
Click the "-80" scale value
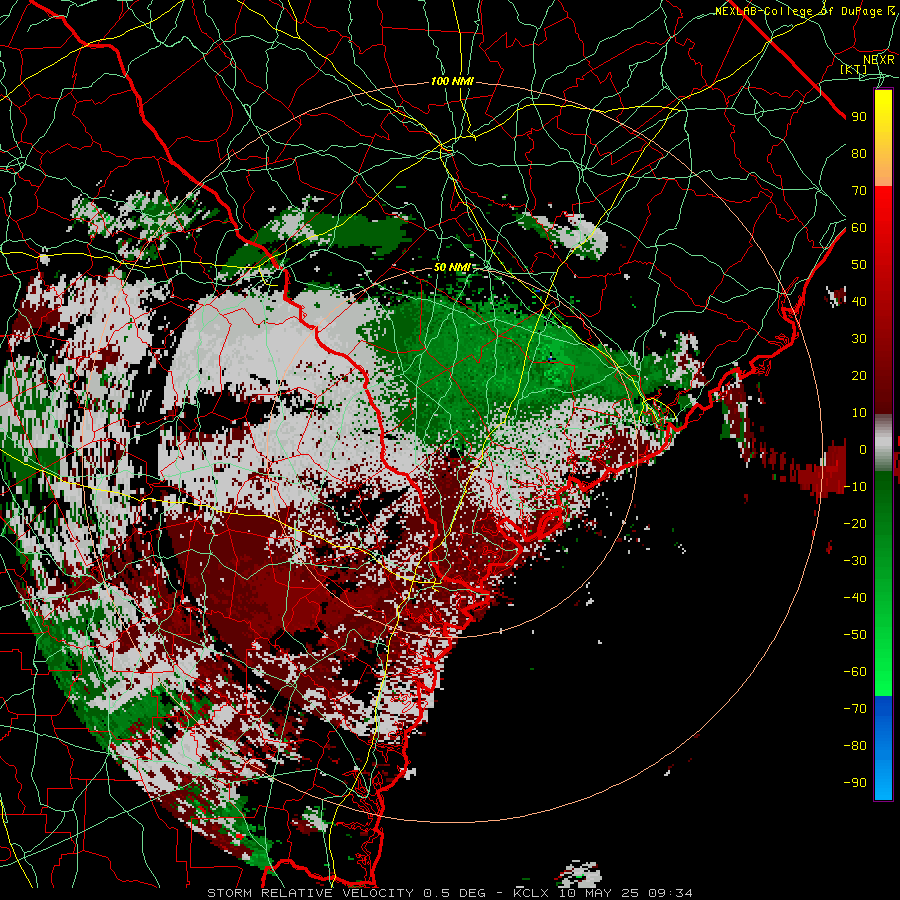point(855,746)
